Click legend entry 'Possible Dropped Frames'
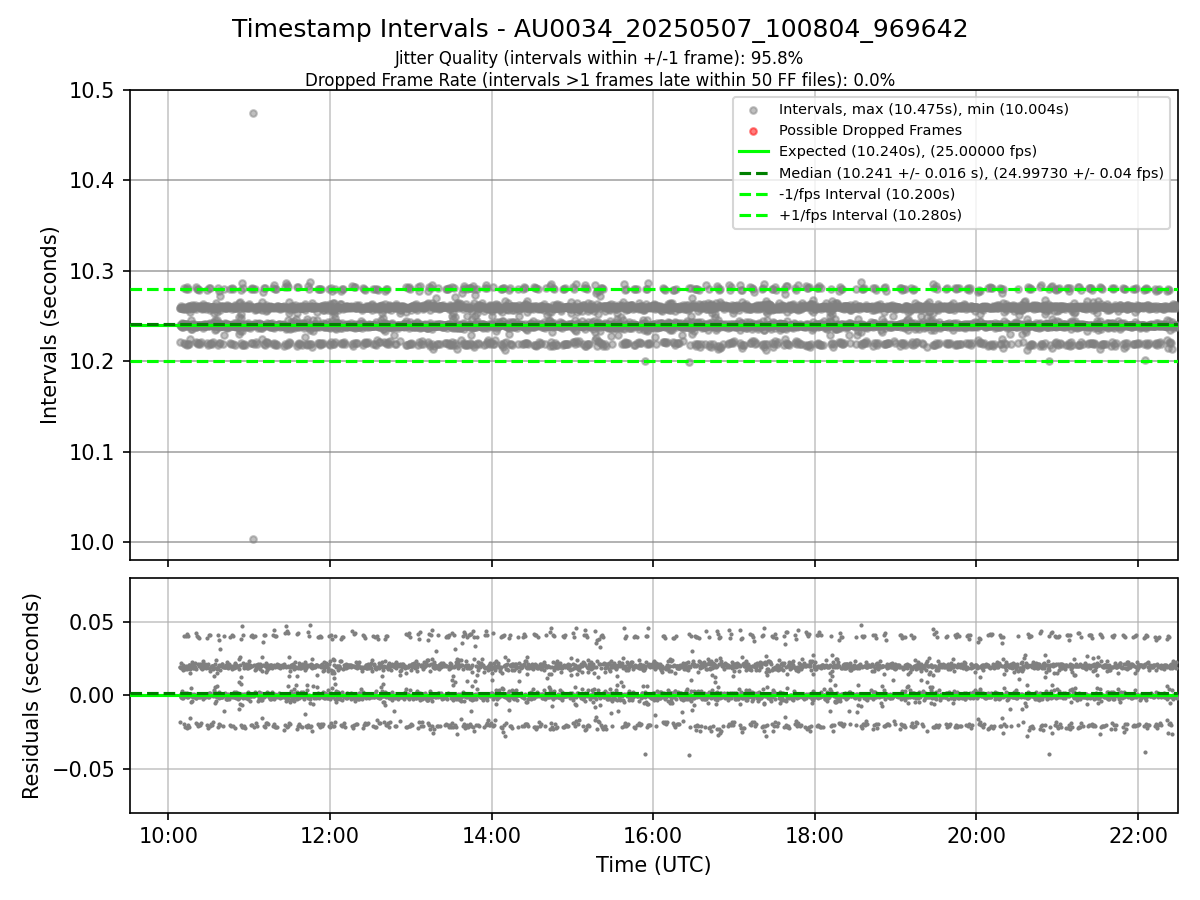Viewport: 1200px width, 900px height. coord(870,130)
